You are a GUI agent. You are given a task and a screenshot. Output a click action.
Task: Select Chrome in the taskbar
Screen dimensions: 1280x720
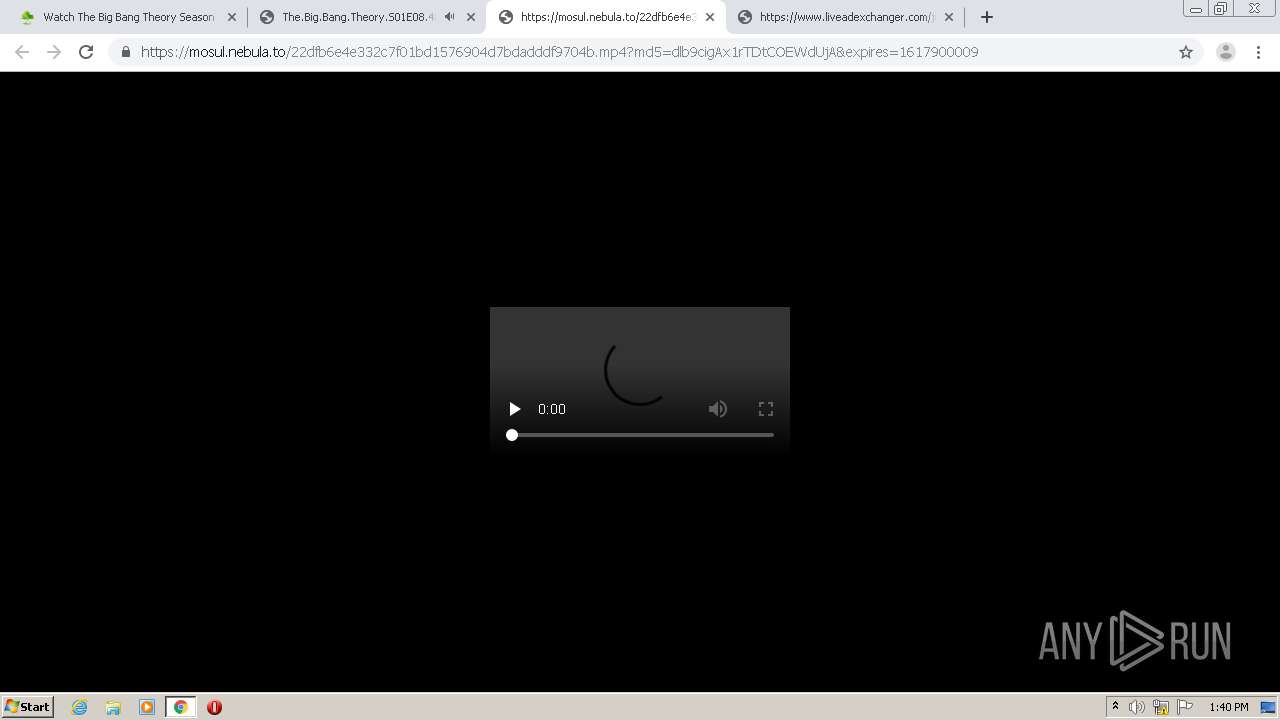[180, 707]
